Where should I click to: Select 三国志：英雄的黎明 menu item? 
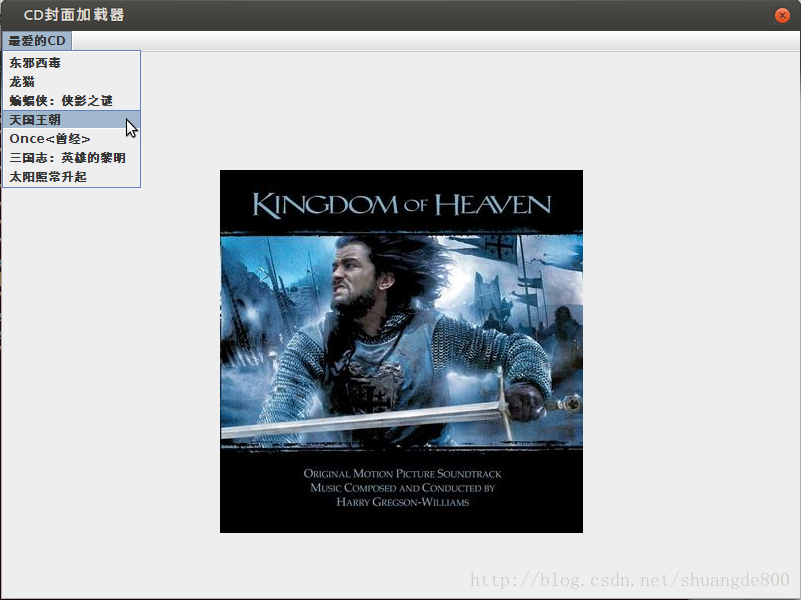click(72, 158)
